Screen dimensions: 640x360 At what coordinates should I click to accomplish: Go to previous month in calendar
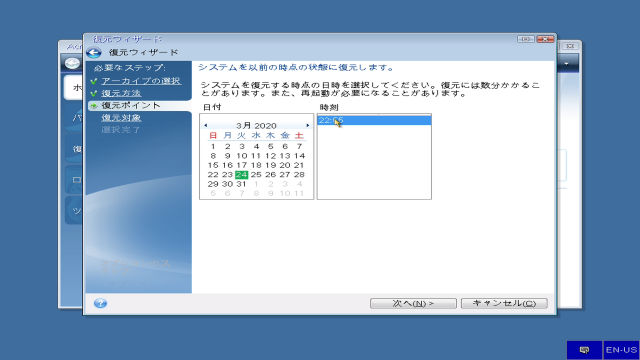205,125
